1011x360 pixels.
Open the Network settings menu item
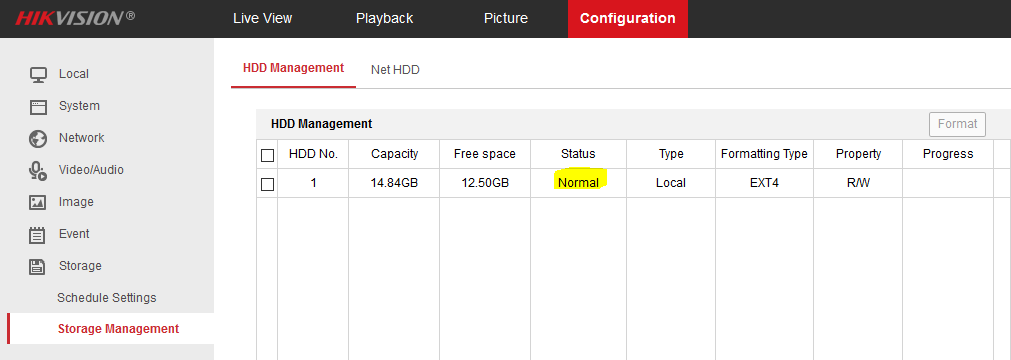pyautogui.click(x=81, y=138)
